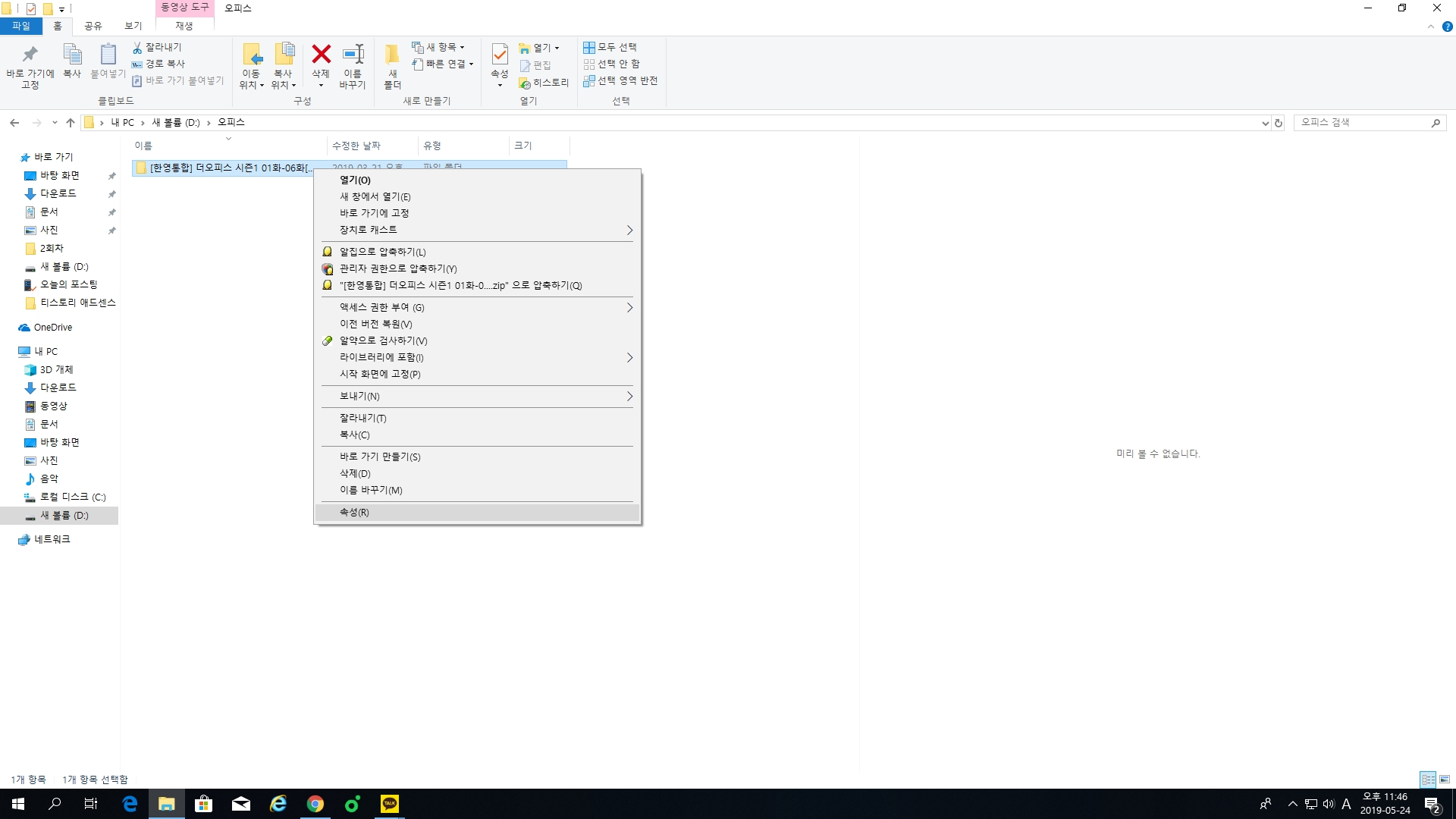Click the Properties (속성) checkmark ribbon icon
Image resolution: width=1456 pixels, height=819 pixels.
(500, 55)
